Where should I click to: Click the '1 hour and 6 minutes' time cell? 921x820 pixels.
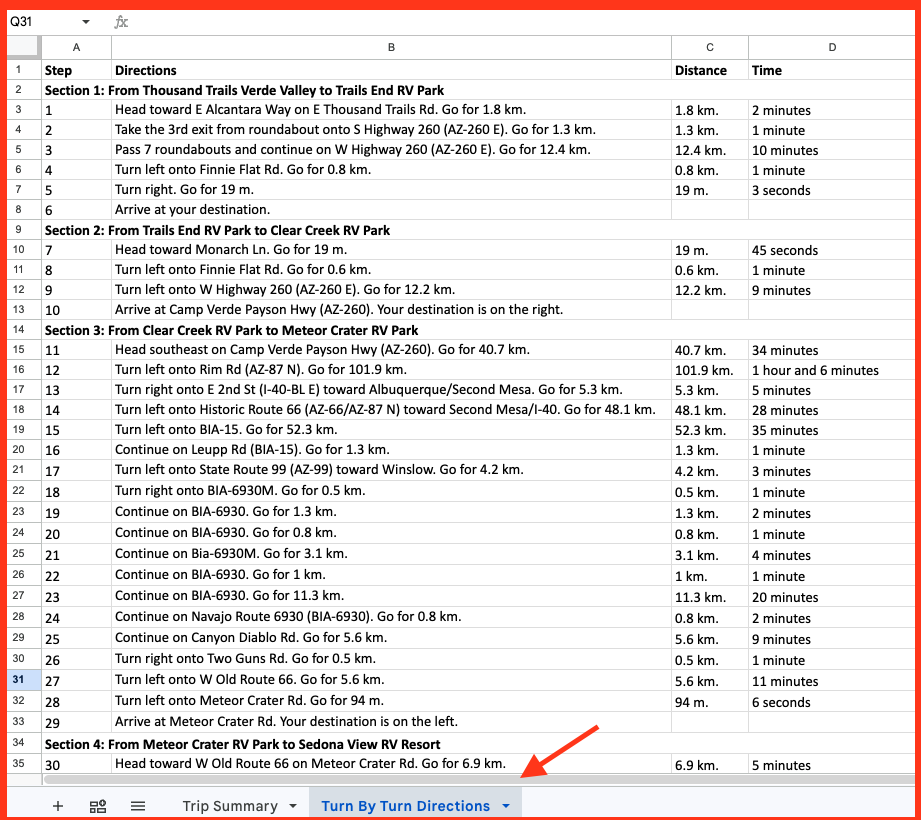pyautogui.click(x=832, y=369)
